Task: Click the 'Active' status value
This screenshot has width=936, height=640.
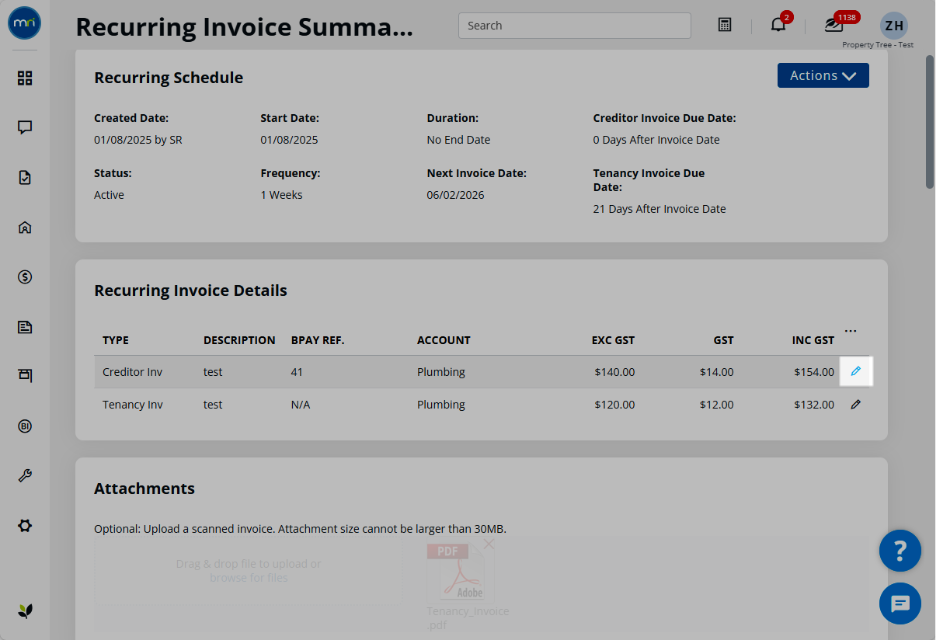Action: (109, 195)
